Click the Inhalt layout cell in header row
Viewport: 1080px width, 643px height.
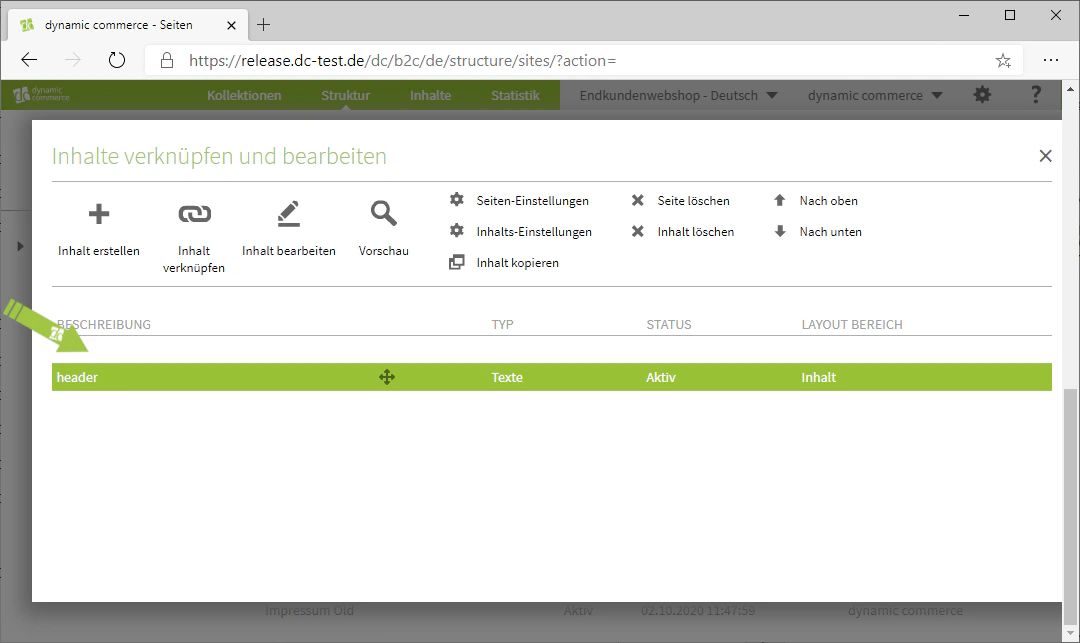click(818, 377)
